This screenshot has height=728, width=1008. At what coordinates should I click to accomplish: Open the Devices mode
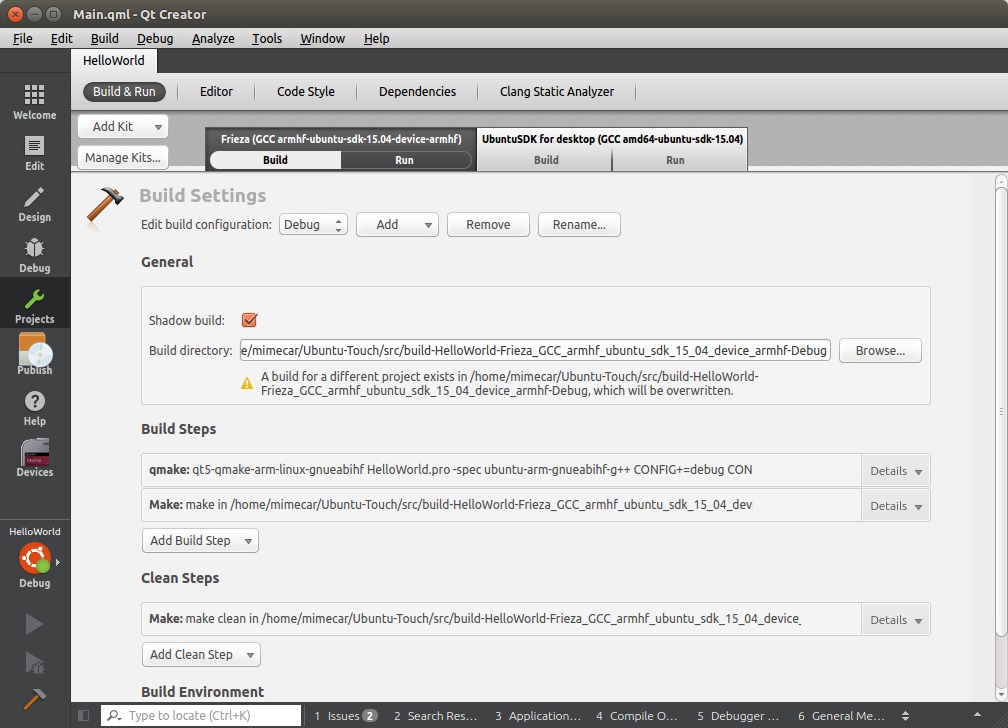pos(35,458)
